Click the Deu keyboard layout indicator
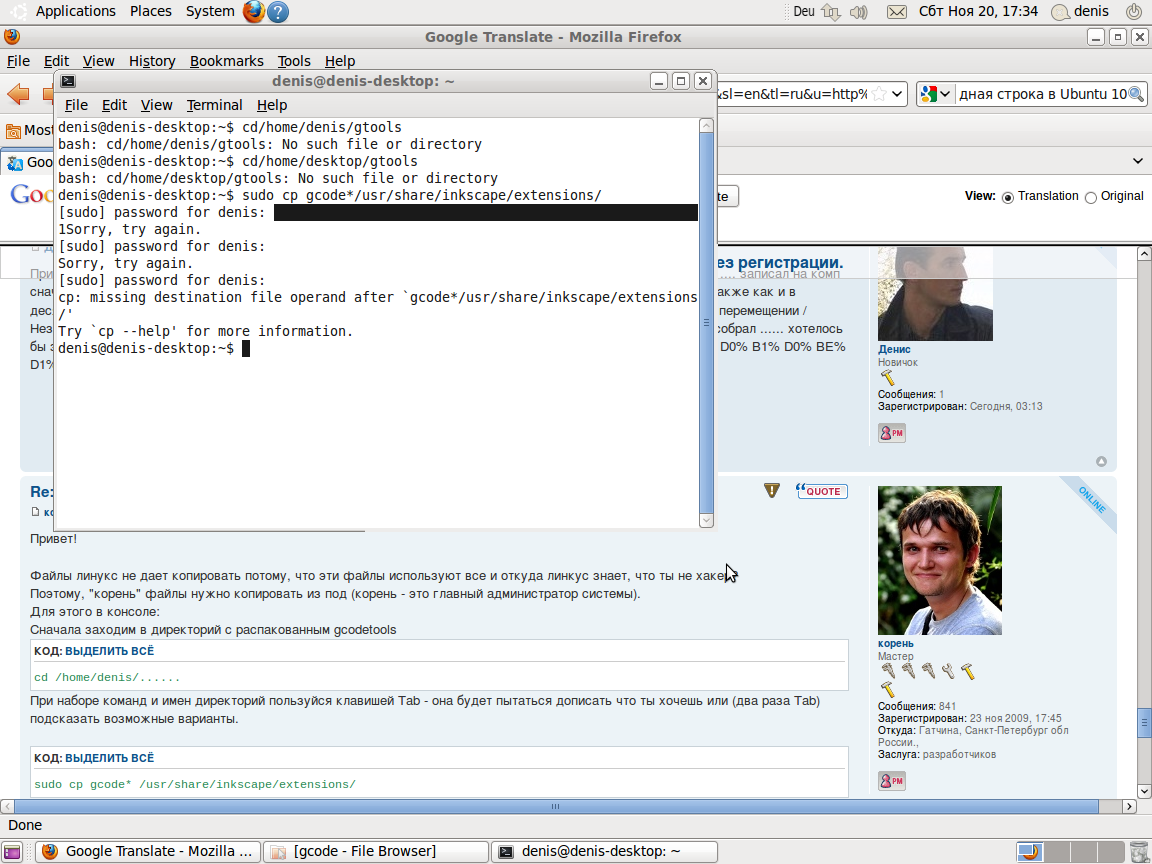1152x864 pixels. (804, 12)
